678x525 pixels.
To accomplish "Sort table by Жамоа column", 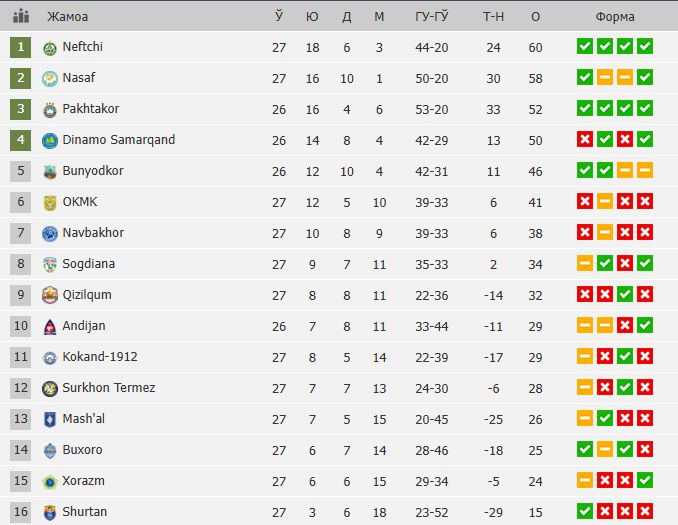I will coord(67,17).
